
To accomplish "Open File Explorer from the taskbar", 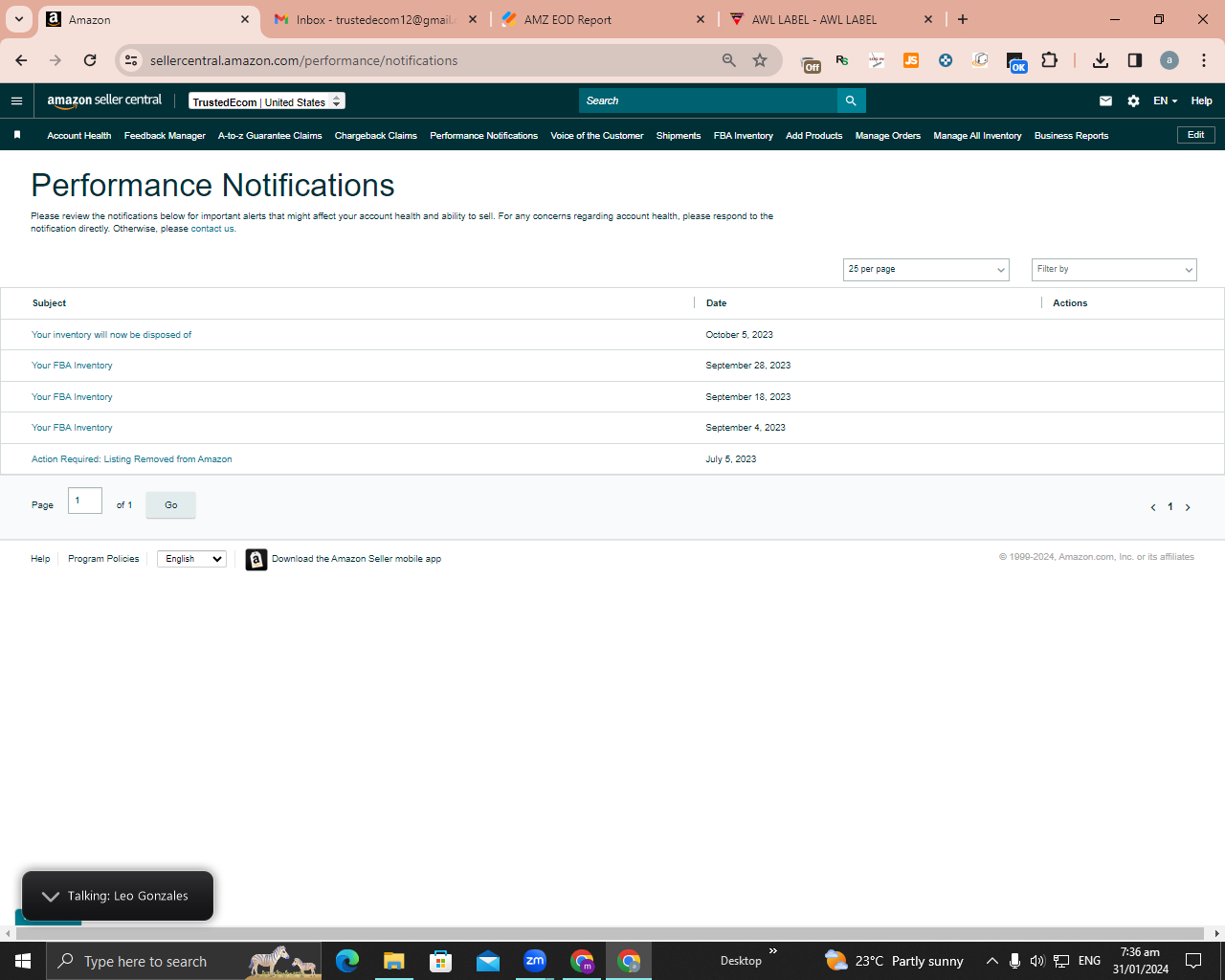I will click(x=394, y=961).
